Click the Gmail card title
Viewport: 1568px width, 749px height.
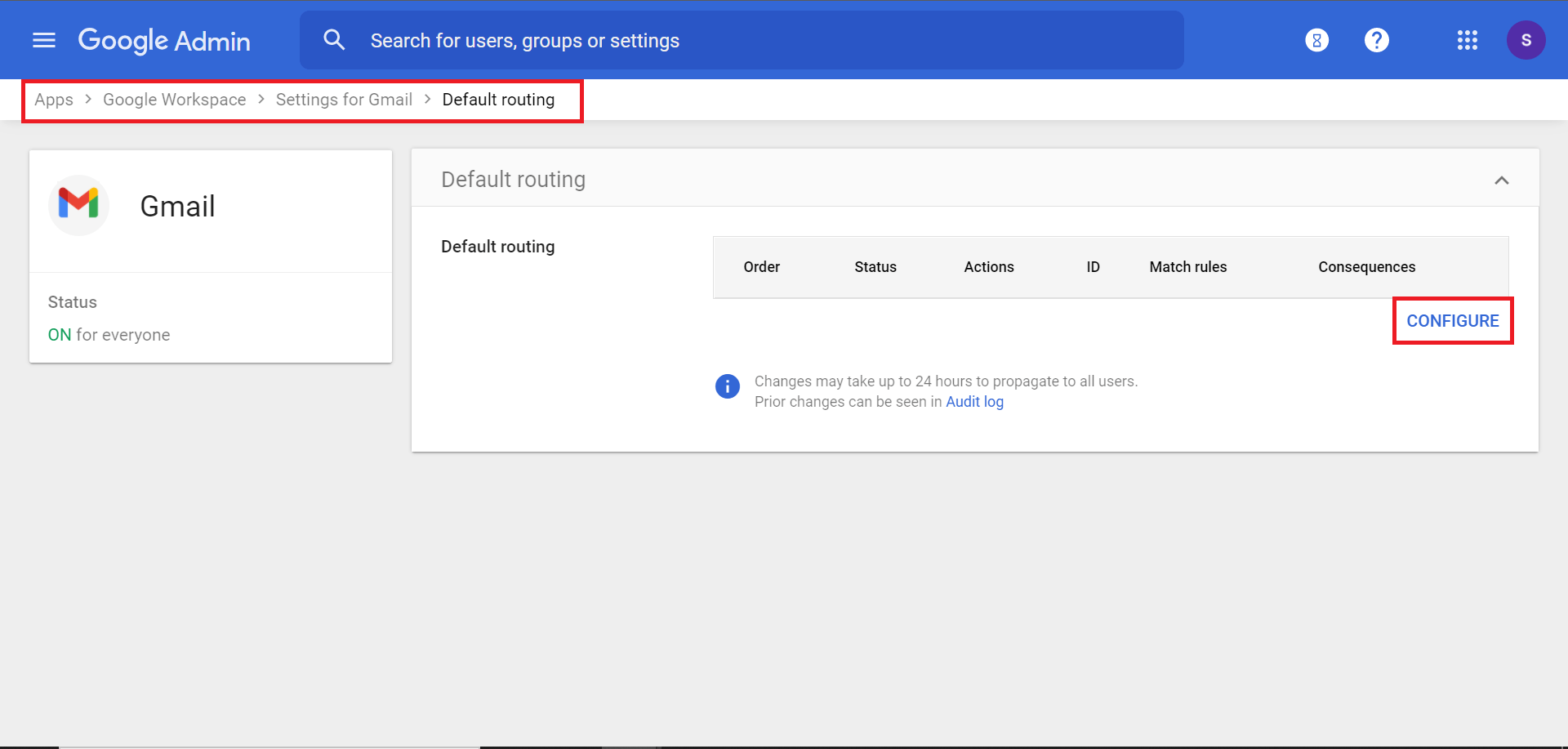(177, 206)
